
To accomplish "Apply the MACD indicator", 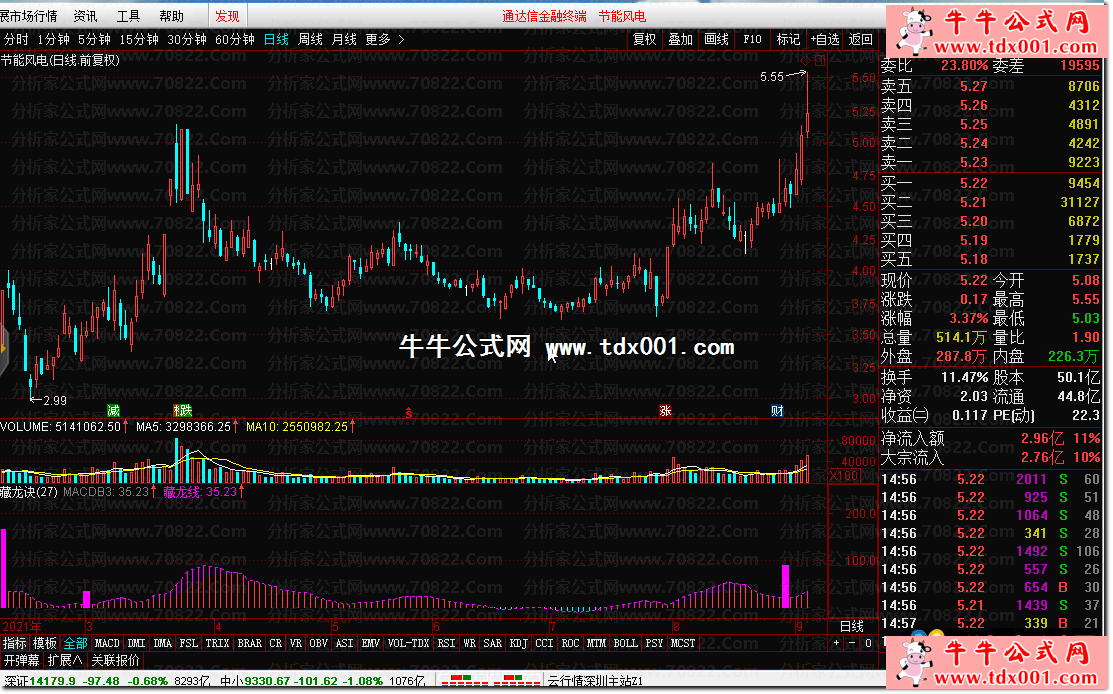I will 107,644.
